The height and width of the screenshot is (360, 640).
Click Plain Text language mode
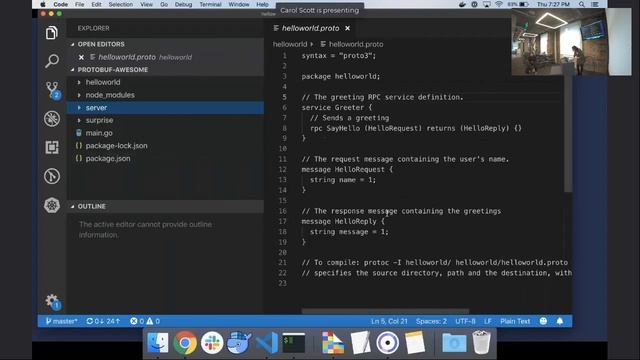coord(515,321)
